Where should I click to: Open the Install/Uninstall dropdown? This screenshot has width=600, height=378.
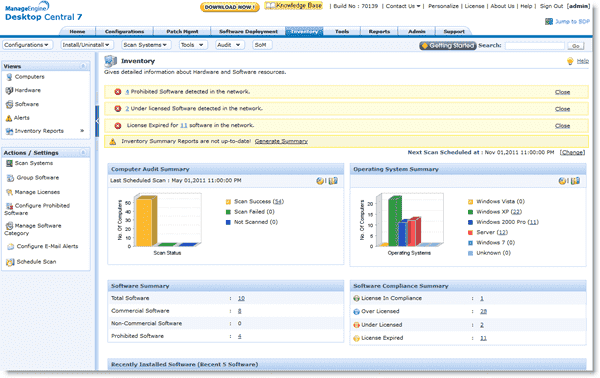click(86, 45)
